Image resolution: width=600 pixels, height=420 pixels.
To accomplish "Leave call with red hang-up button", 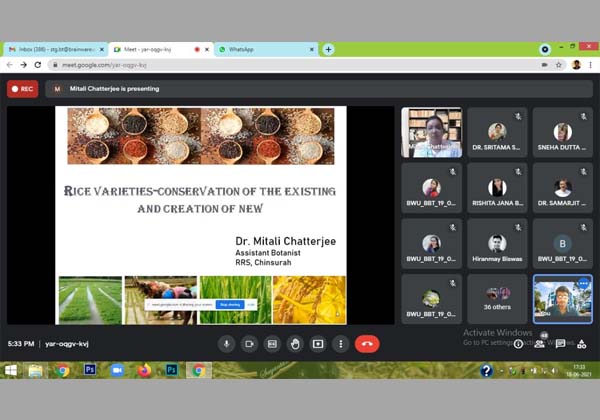I will point(367,343).
